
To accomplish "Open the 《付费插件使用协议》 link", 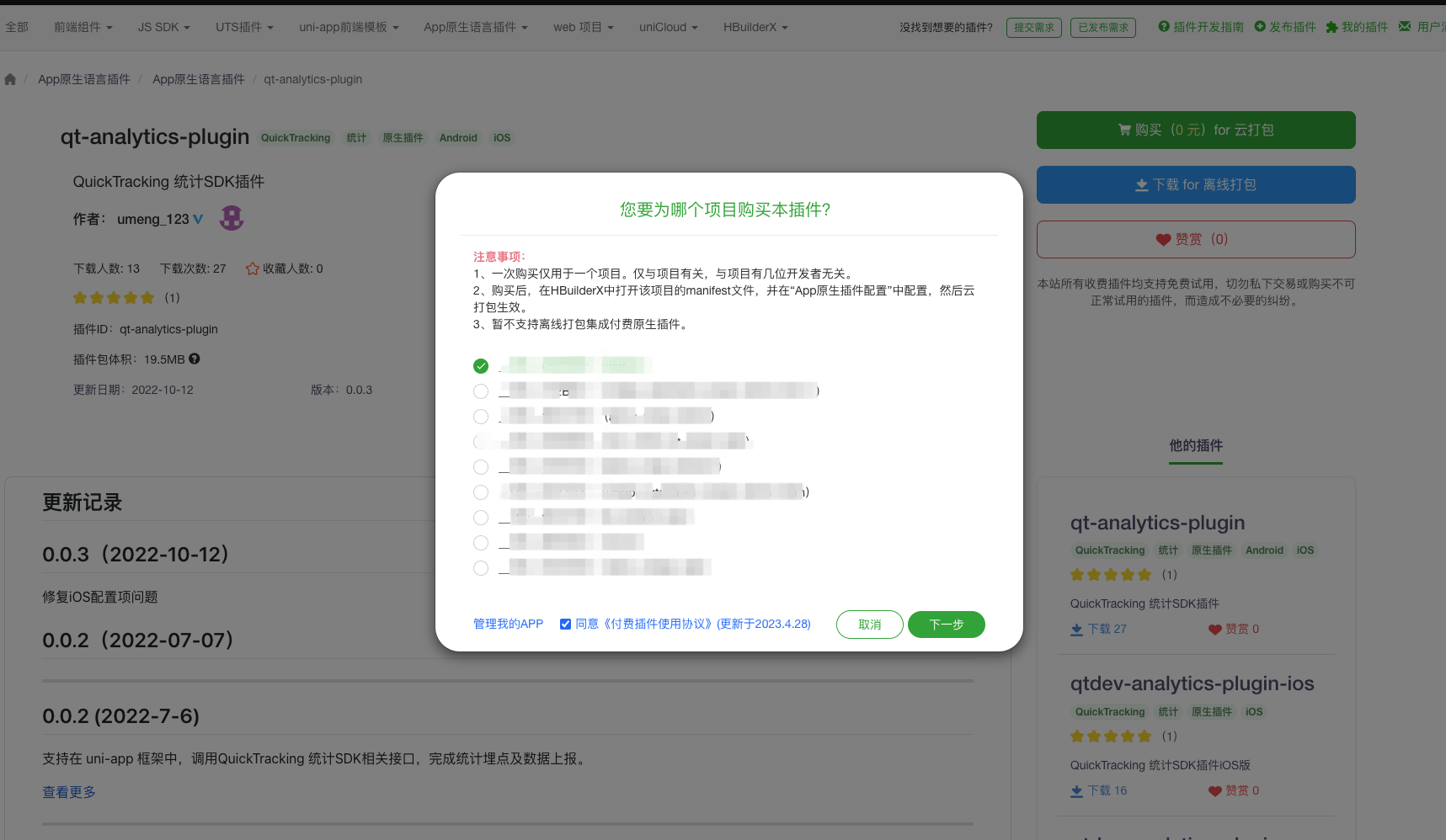I will pos(658,624).
